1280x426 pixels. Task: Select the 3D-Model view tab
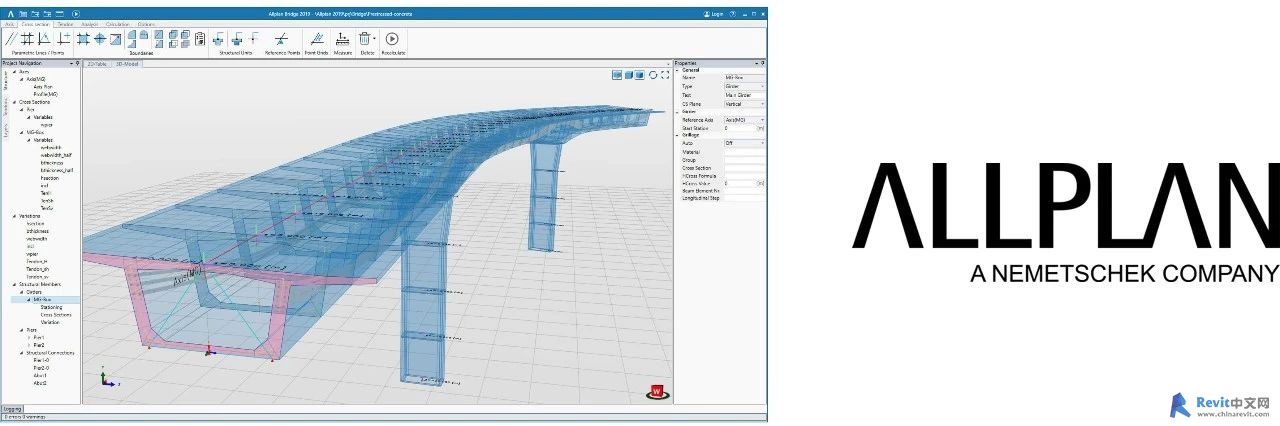click(x=127, y=63)
